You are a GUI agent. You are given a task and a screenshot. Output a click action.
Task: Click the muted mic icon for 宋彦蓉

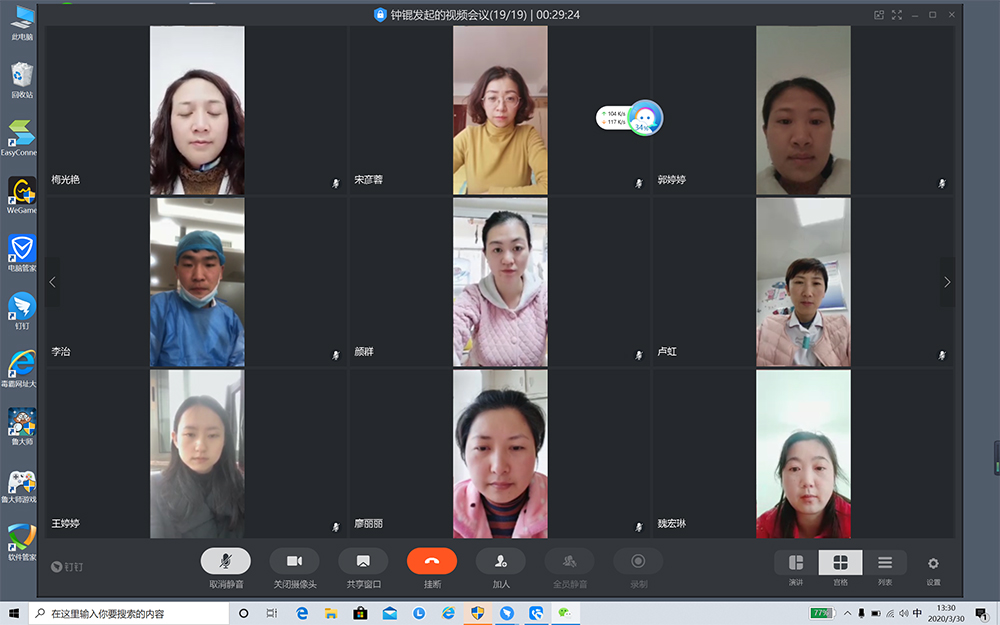(x=638, y=183)
